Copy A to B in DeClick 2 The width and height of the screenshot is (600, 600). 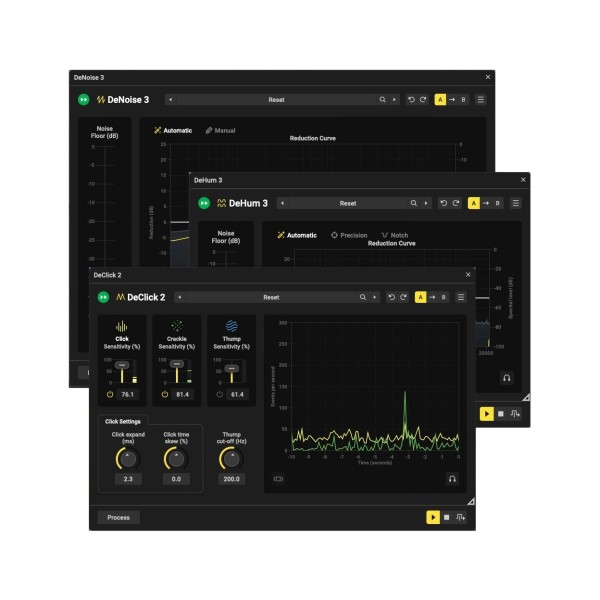tap(432, 297)
